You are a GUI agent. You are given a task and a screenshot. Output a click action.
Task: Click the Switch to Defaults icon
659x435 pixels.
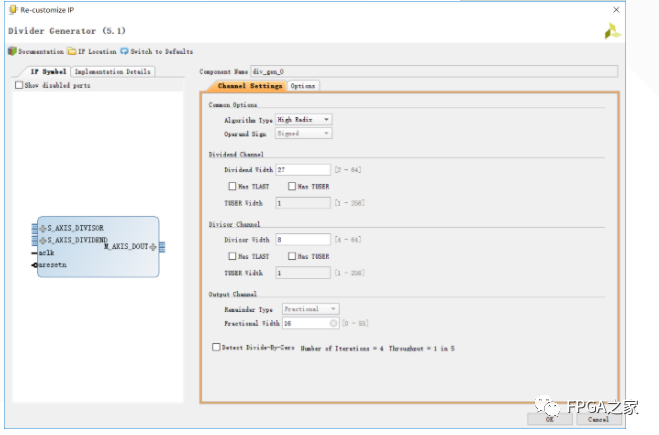tap(125, 51)
